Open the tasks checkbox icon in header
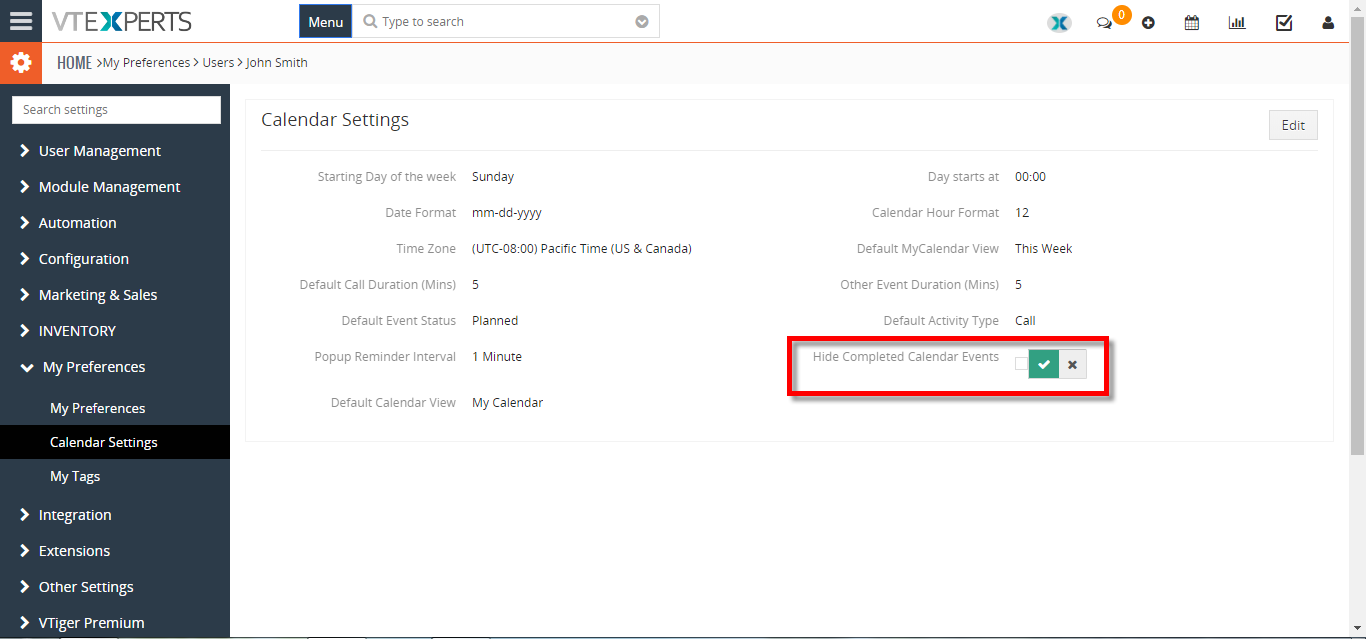The image size is (1366, 639). tap(1284, 22)
